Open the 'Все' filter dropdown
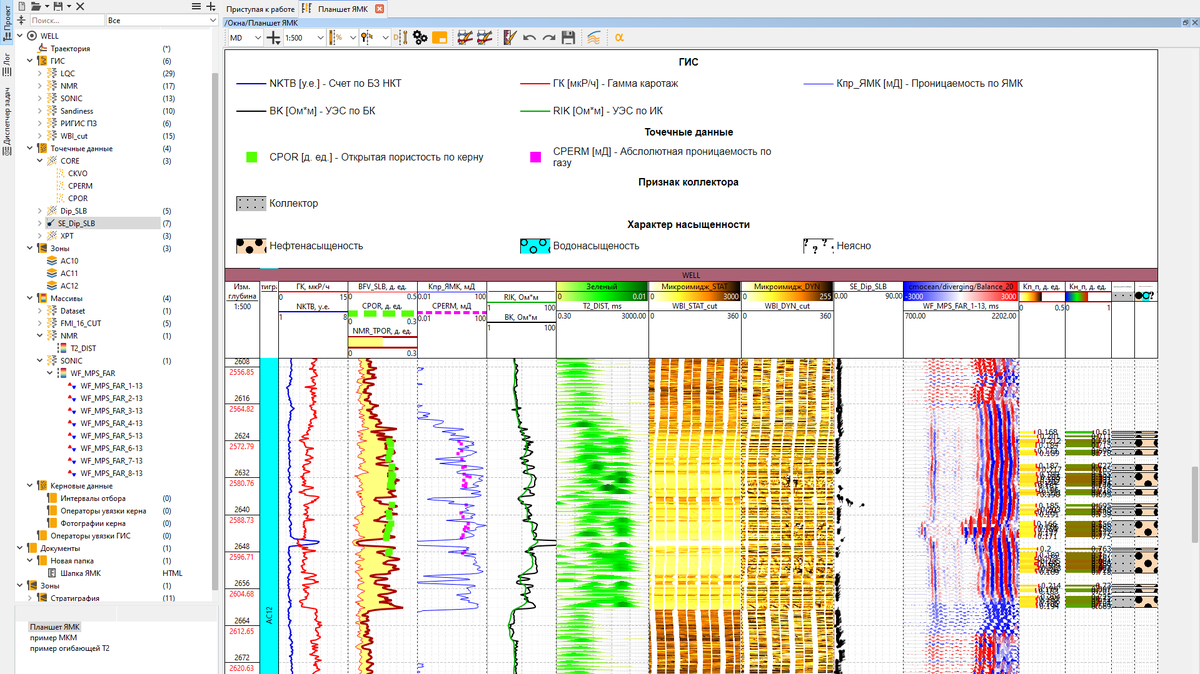The image size is (1200, 674). (x=160, y=20)
